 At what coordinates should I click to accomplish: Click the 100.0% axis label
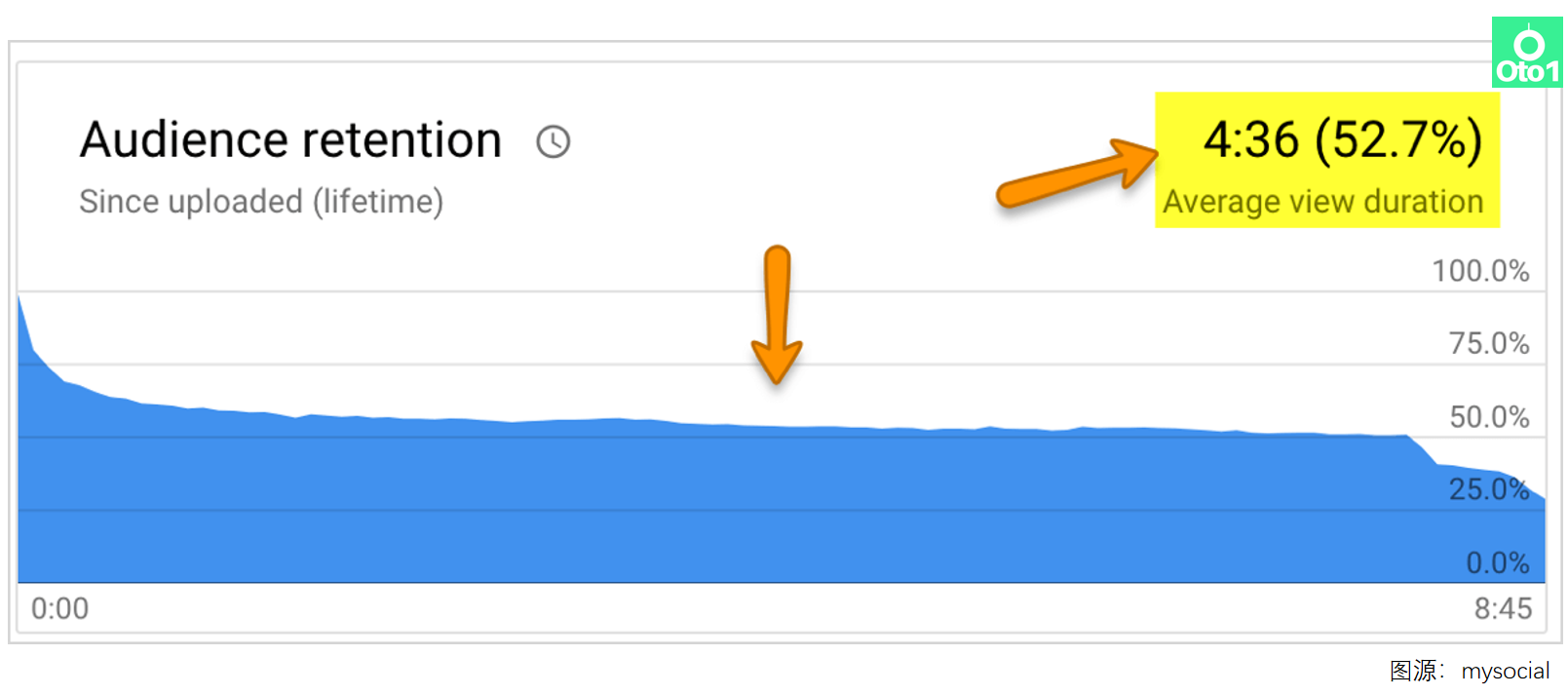(1479, 271)
